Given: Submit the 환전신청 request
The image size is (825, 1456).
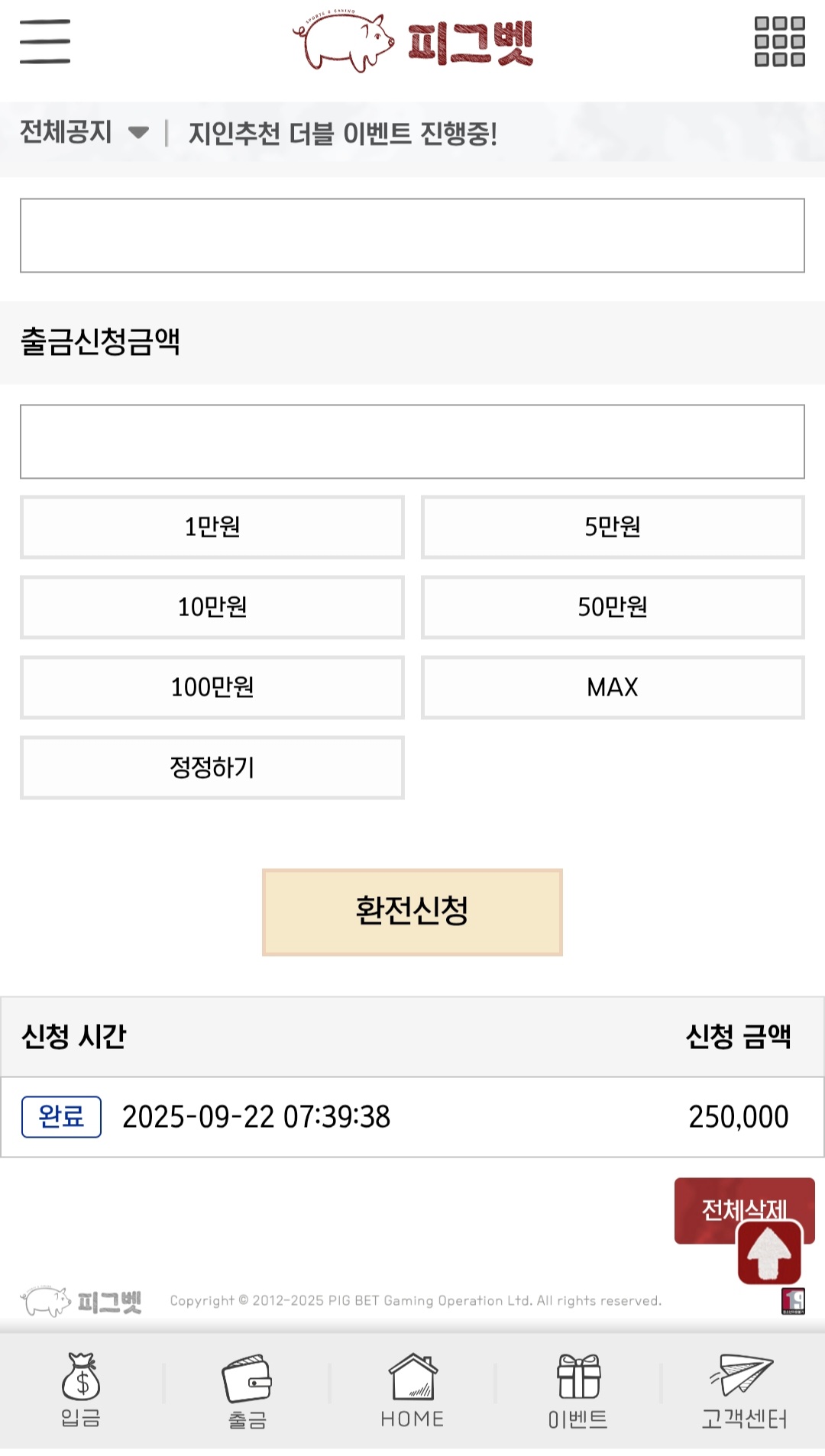Looking at the screenshot, I should [412, 912].
